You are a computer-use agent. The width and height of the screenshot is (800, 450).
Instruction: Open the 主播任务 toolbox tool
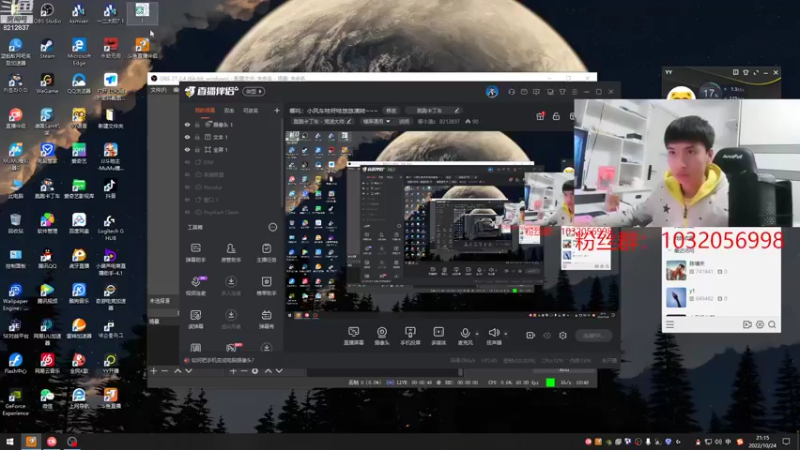(266, 253)
